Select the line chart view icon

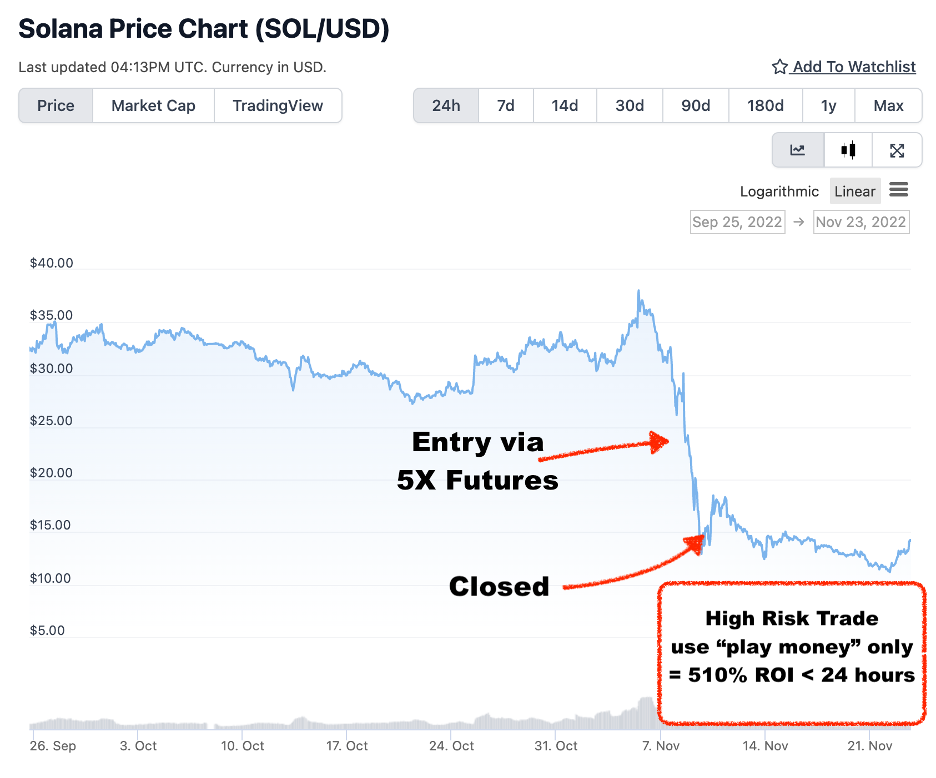click(x=797, y=150)
